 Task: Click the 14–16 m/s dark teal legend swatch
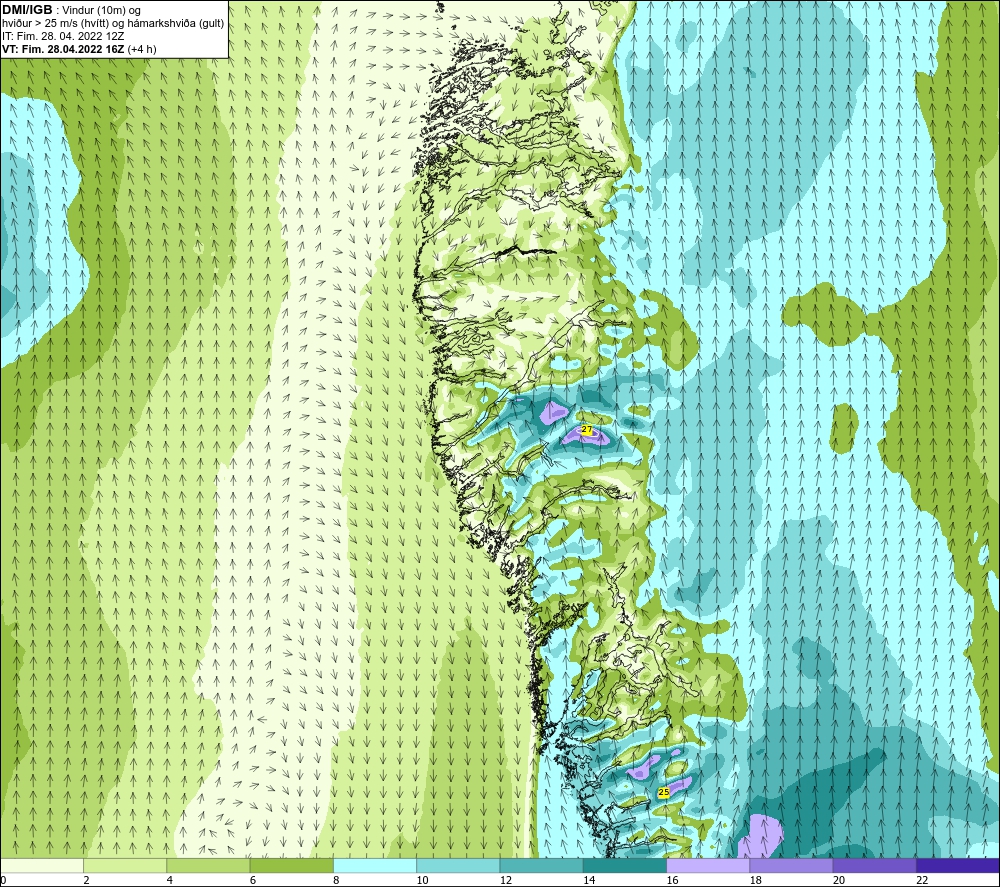(625, 865)
